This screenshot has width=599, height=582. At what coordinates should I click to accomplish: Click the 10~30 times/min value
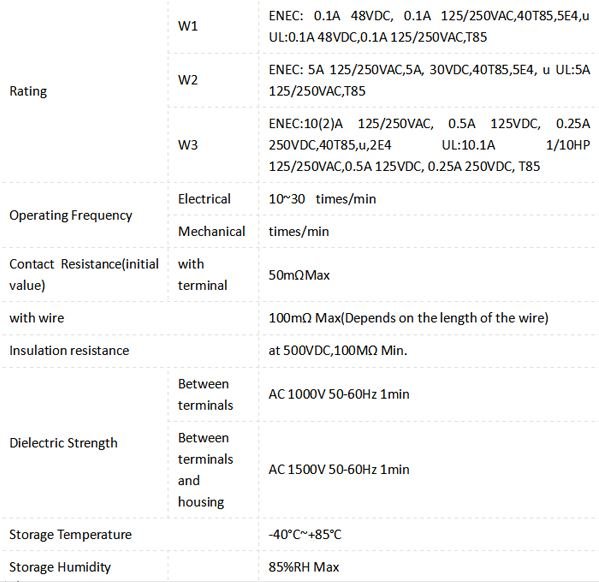[322, 199]
